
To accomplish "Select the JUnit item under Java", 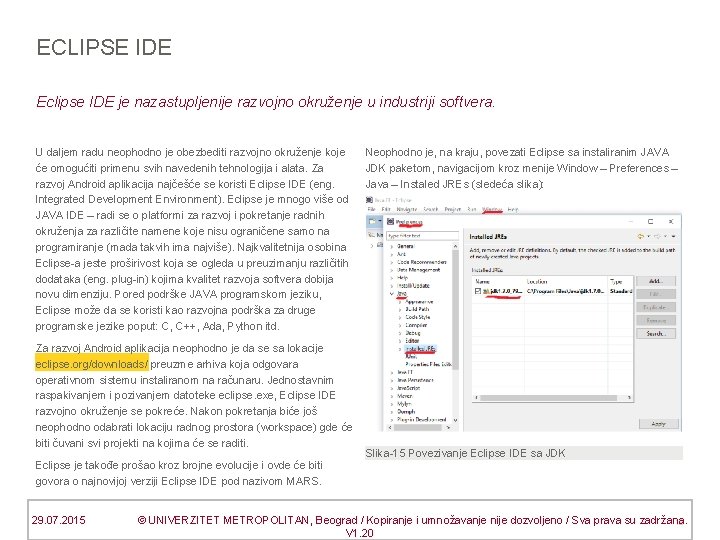I will [x=411, y=356].
